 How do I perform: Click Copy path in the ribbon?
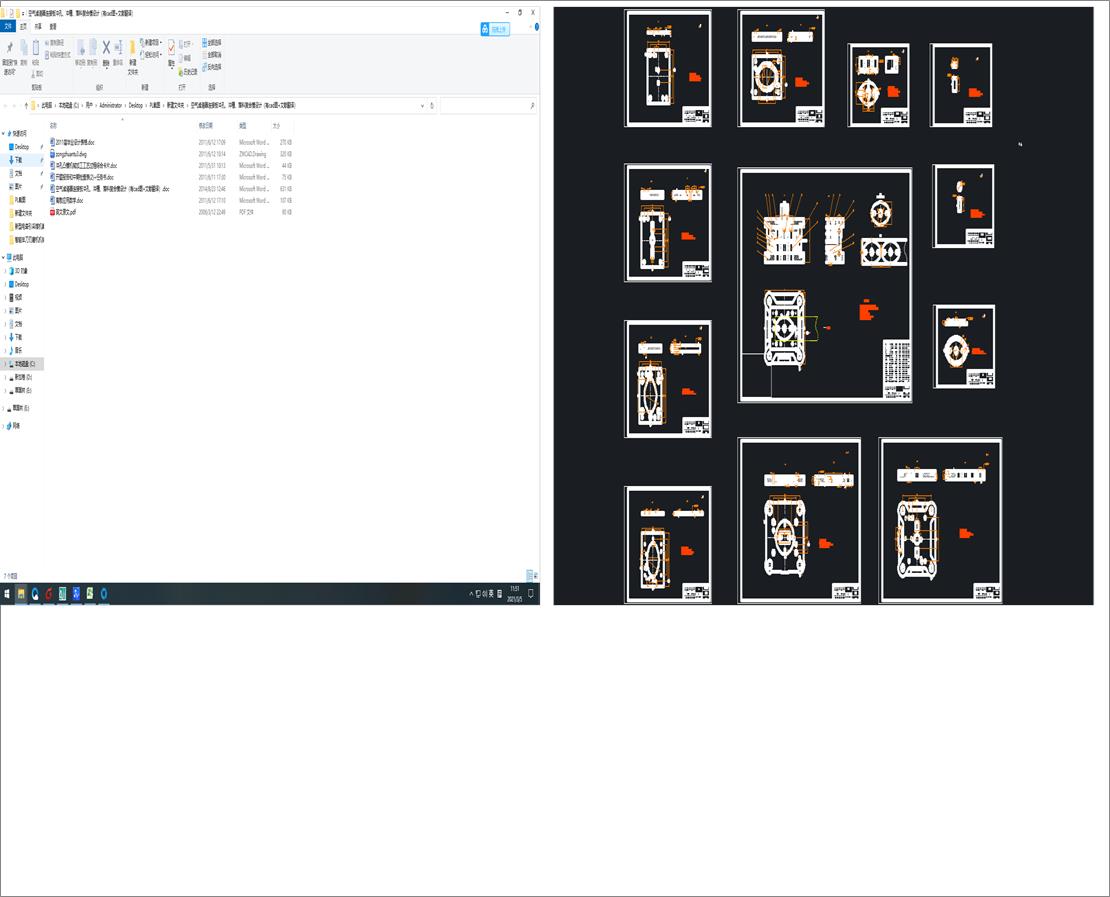pyautogui.click(x=55, y=43)
